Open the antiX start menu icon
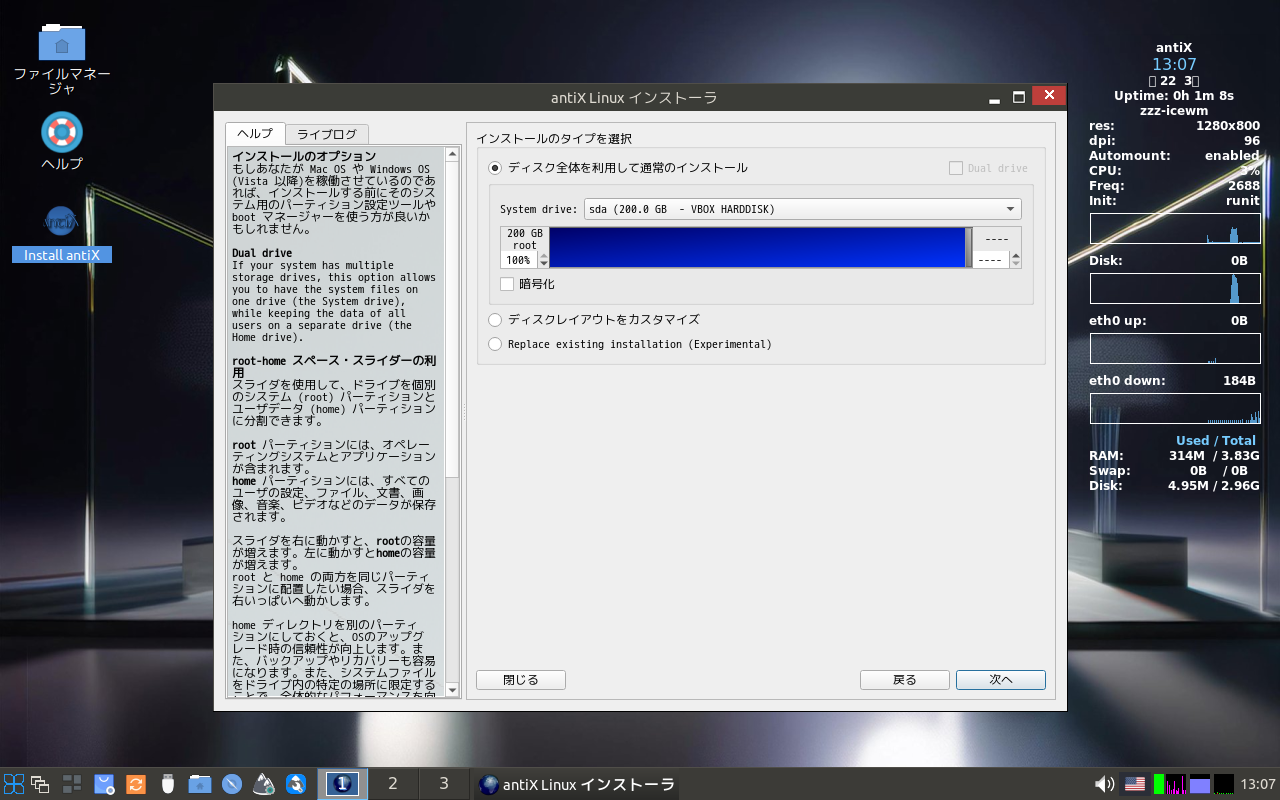 pyautogui.click(x=14, y=784)
